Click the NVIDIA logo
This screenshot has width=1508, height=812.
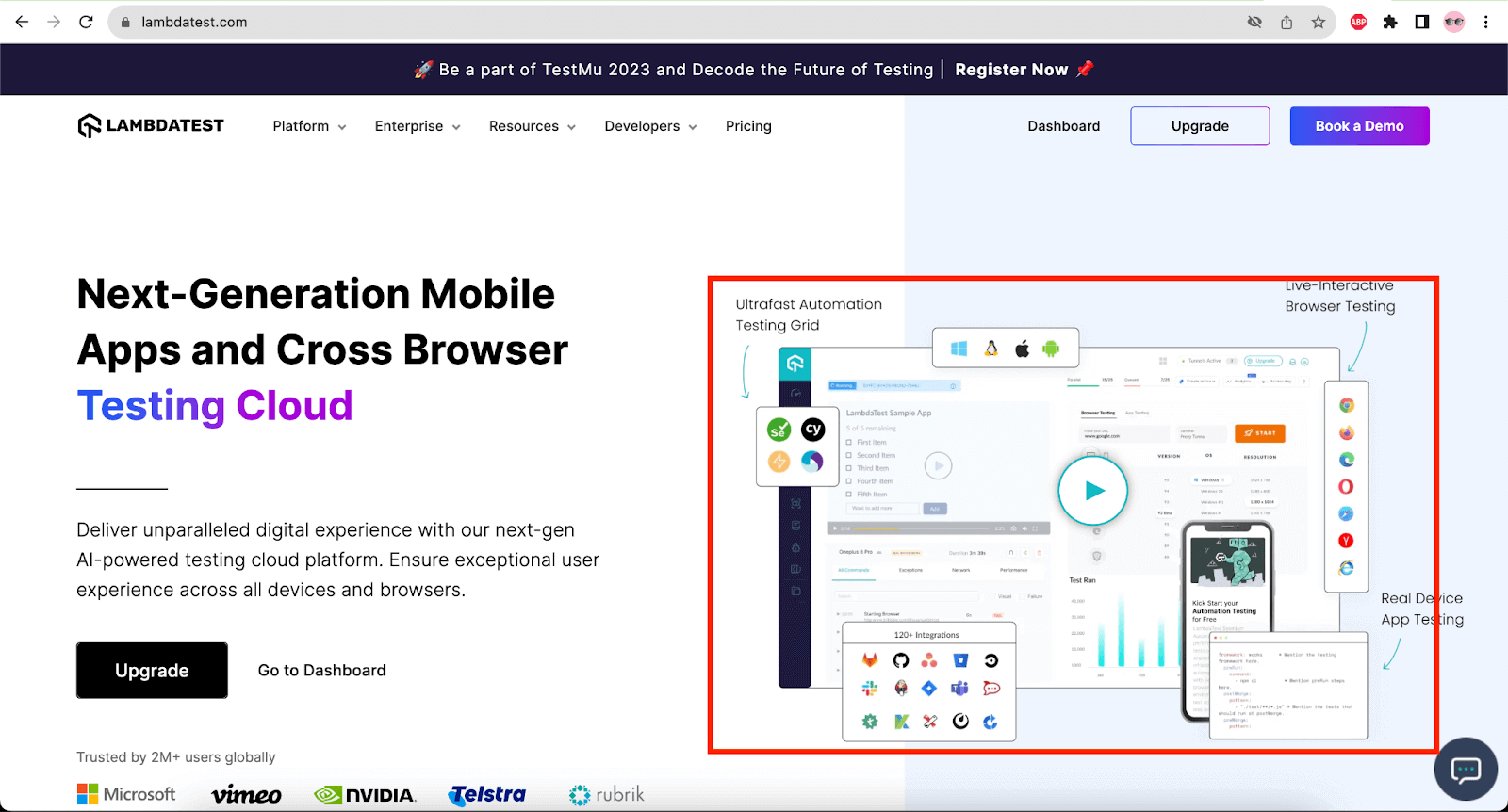point(365,795)
